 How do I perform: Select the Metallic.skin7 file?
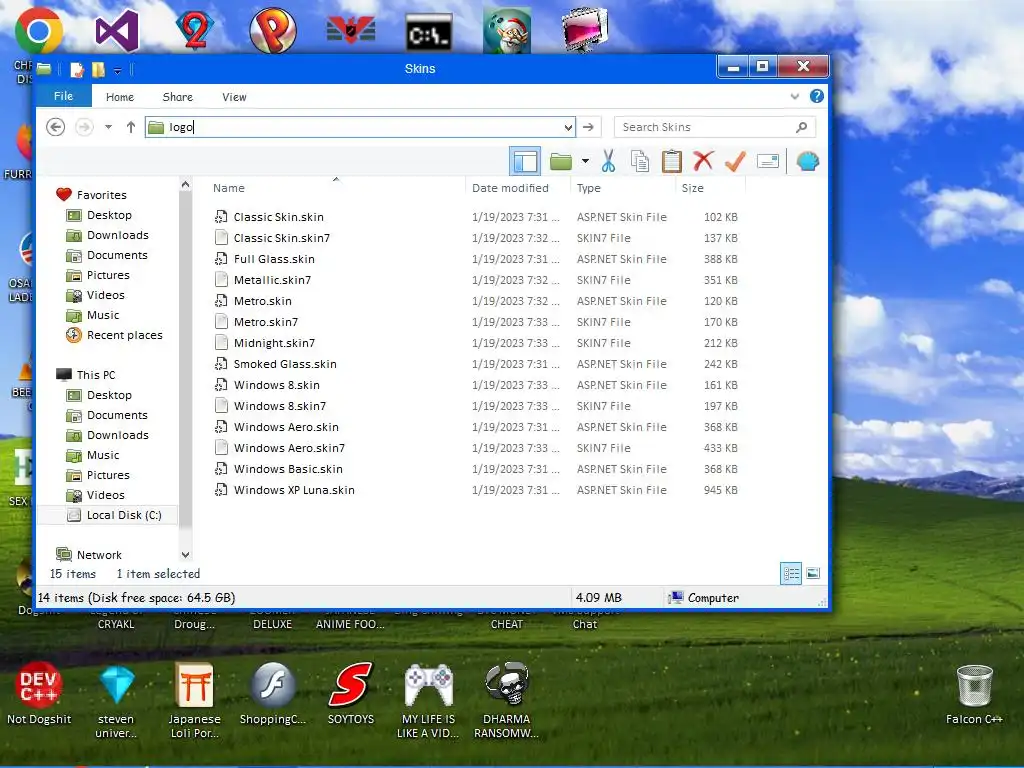[272, 280]
